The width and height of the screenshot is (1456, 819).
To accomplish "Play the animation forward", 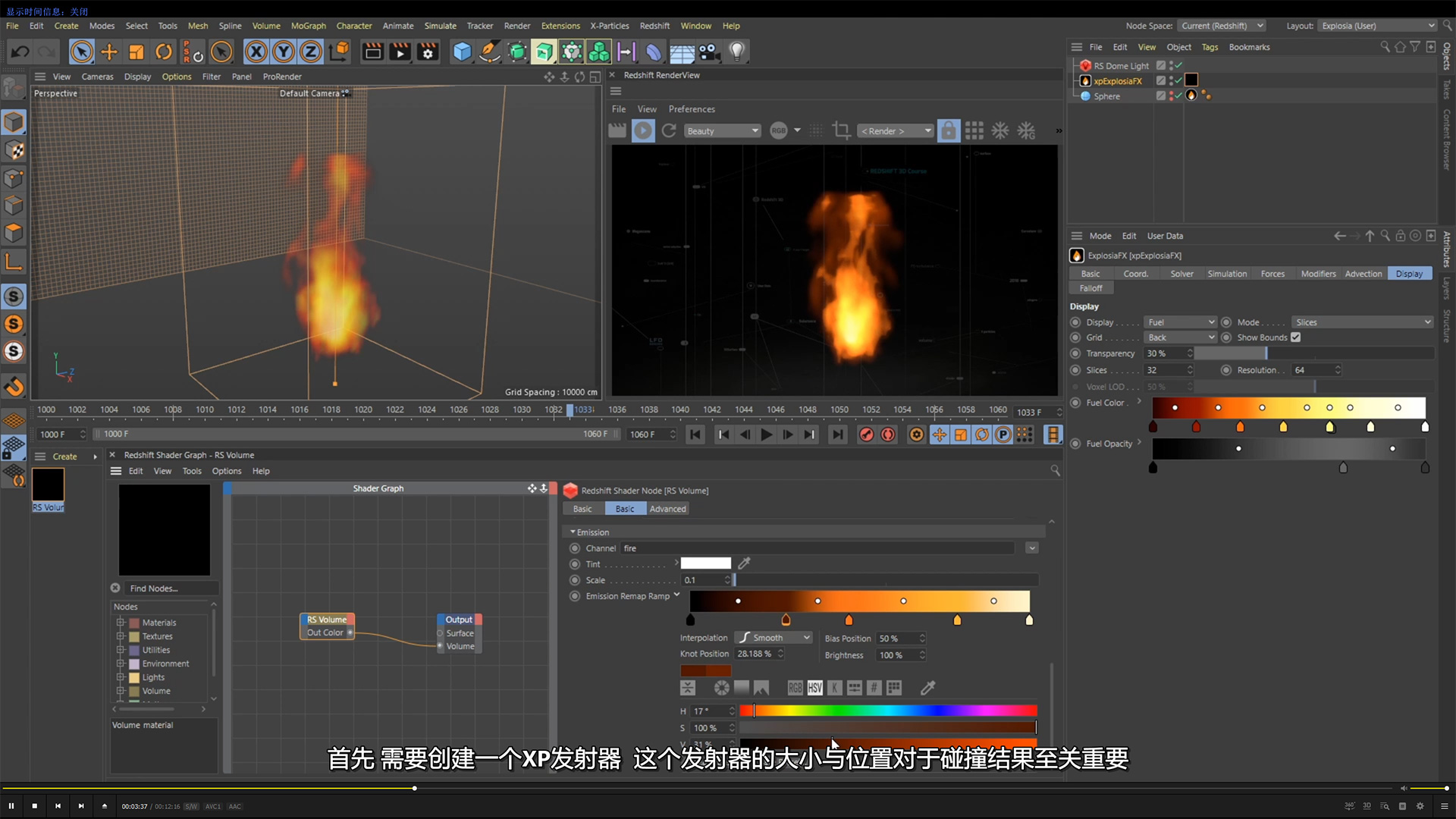I will 767,435.
